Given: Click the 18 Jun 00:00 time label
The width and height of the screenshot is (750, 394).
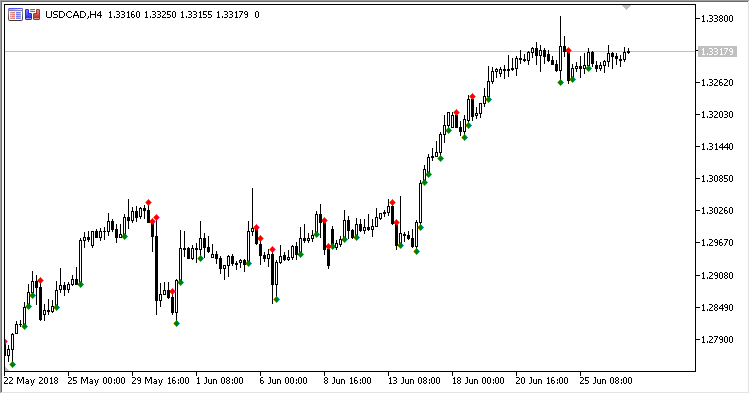Looking at the screenshot, I should click(478, 381).
